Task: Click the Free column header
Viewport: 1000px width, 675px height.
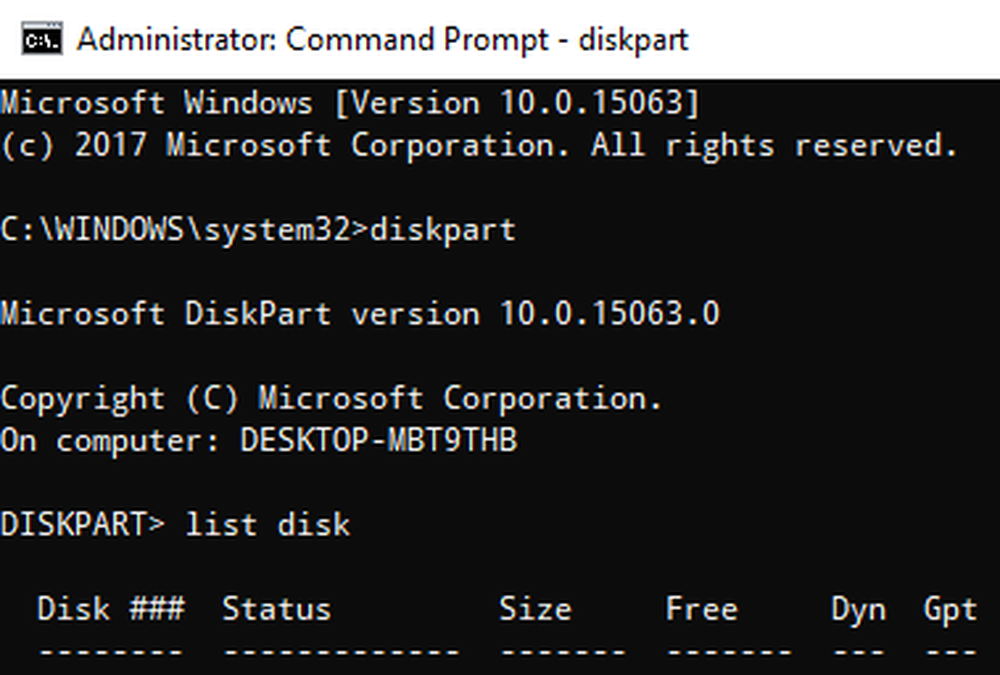Action: tap(702, 609)
